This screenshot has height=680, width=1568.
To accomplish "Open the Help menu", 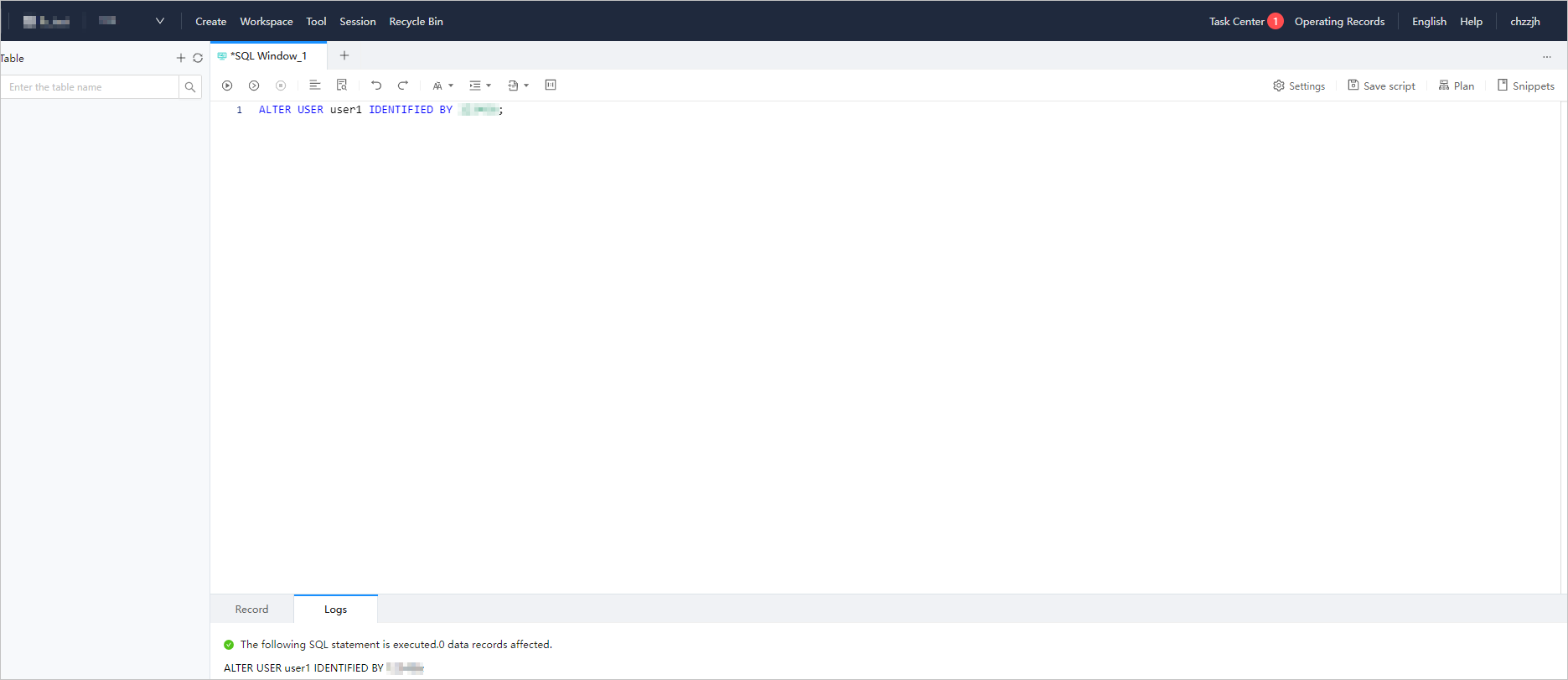I will click(1471, 22).
